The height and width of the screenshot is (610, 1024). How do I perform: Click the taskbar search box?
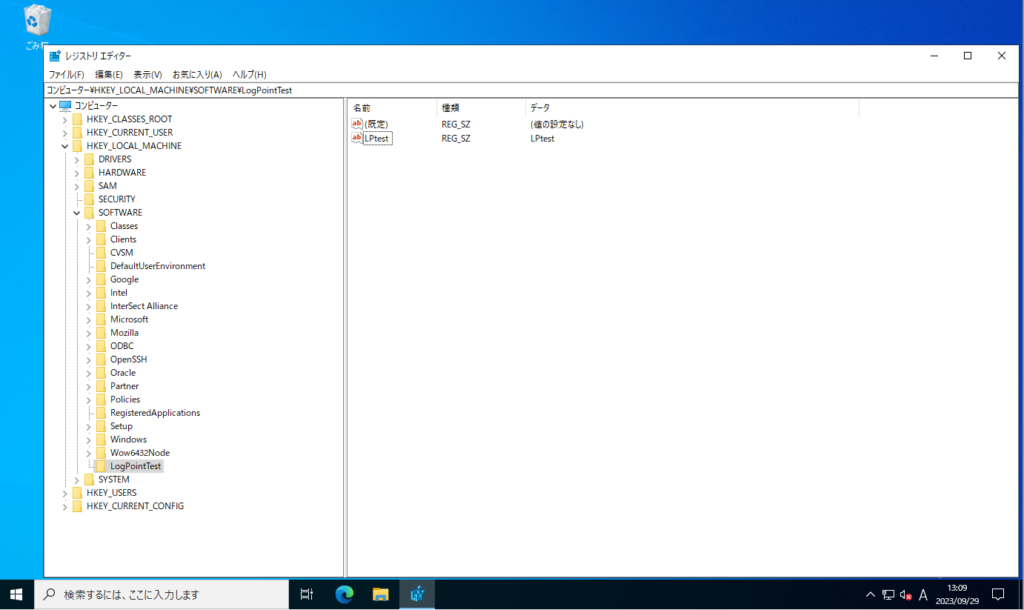click(x=161, y=594)
